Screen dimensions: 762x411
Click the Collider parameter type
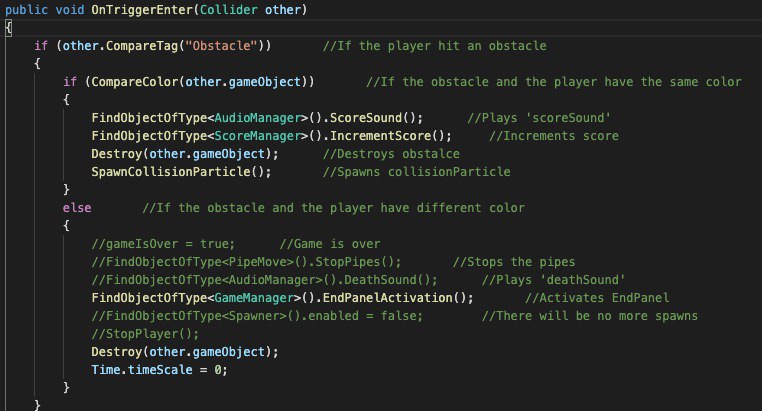coord(228,10)
